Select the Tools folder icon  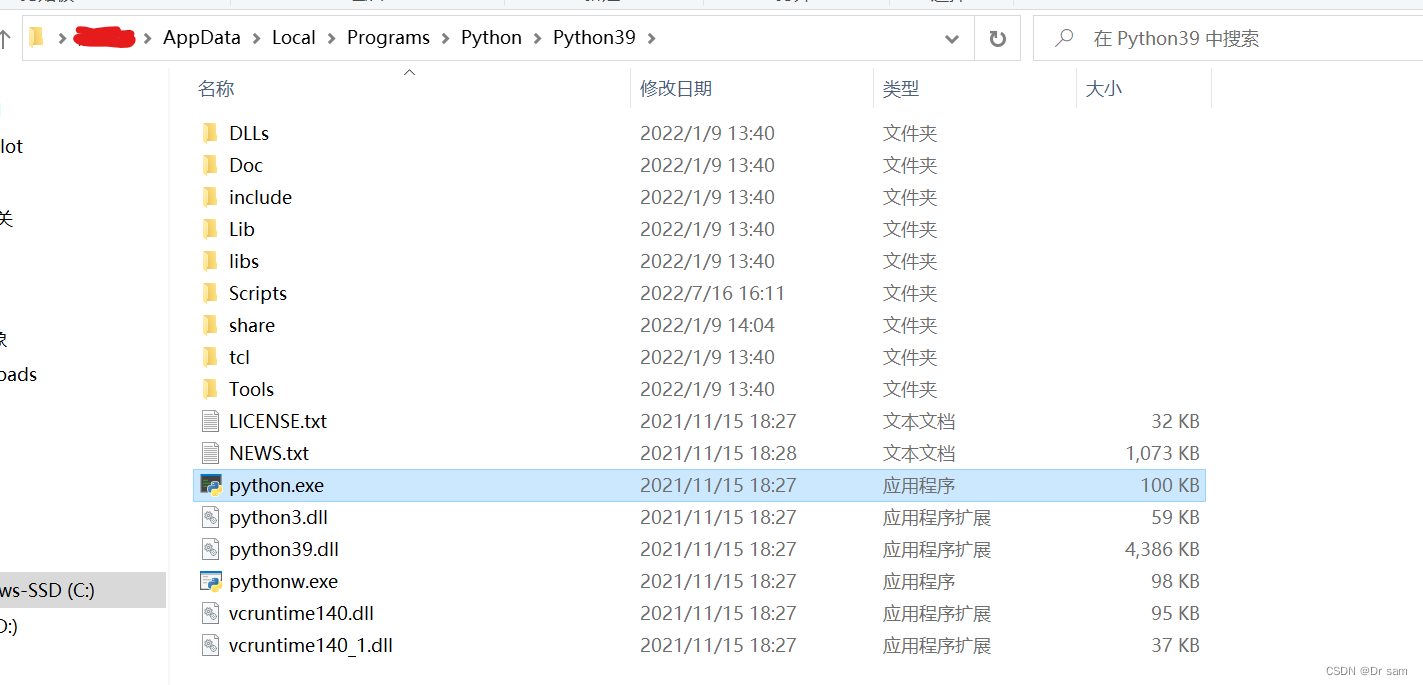(x=210, y=389)
